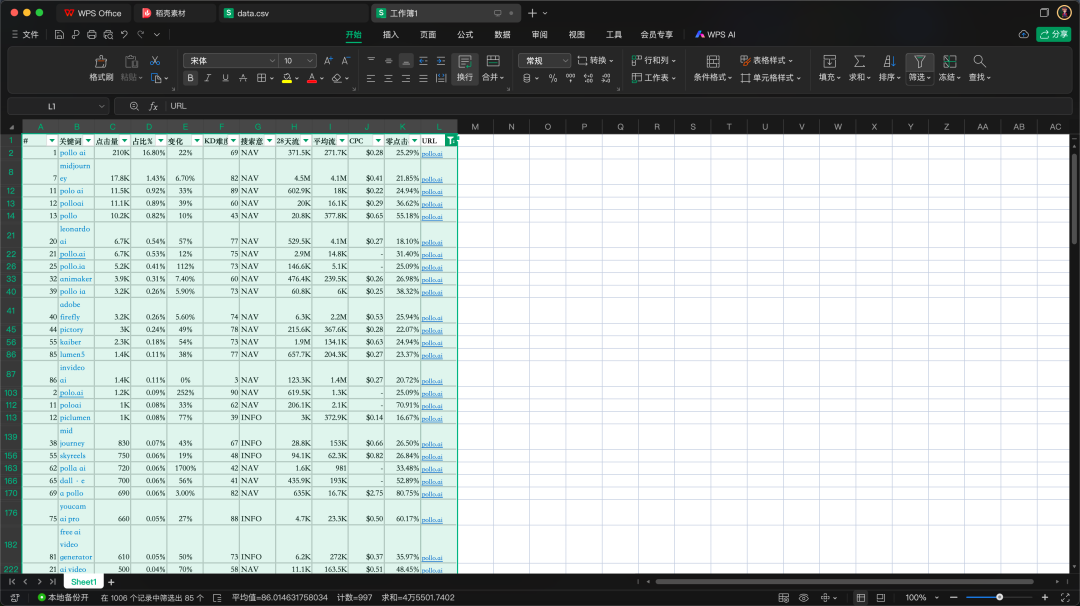Click the WPS AI button
This screenshot has height=606, width=1080.
(716, 34)
